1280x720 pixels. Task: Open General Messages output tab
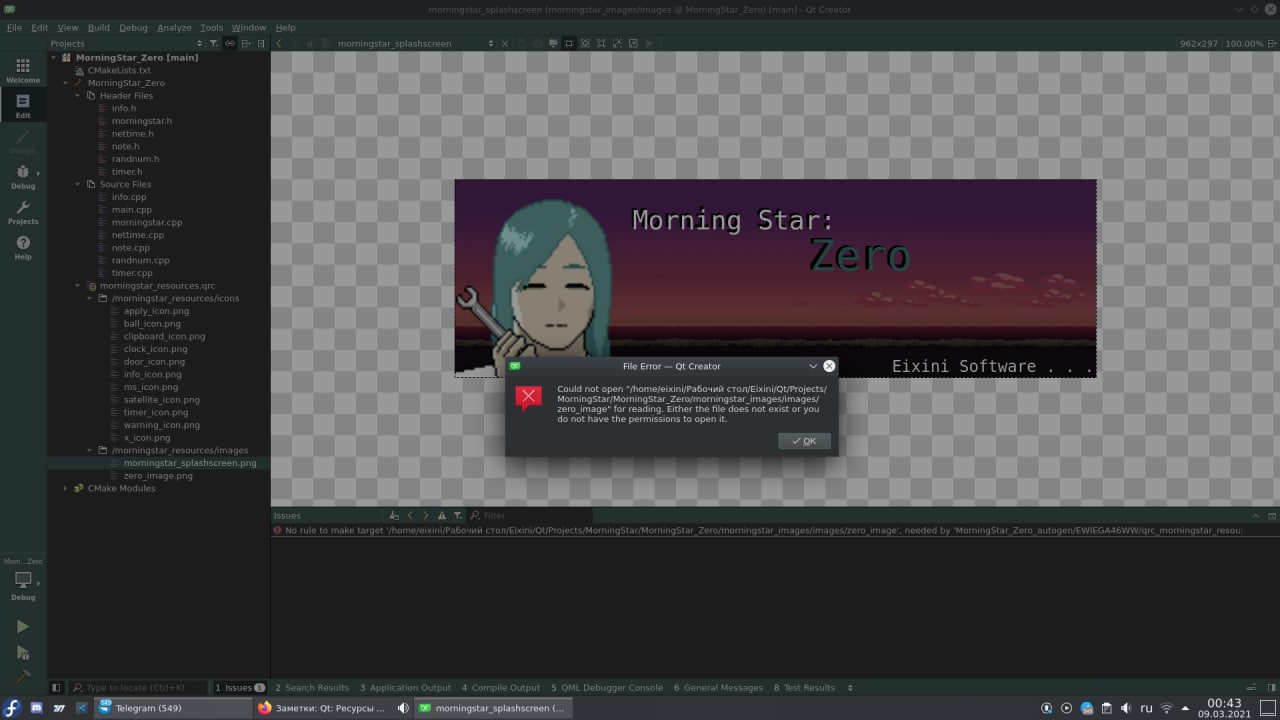click(x=718, y=687)
